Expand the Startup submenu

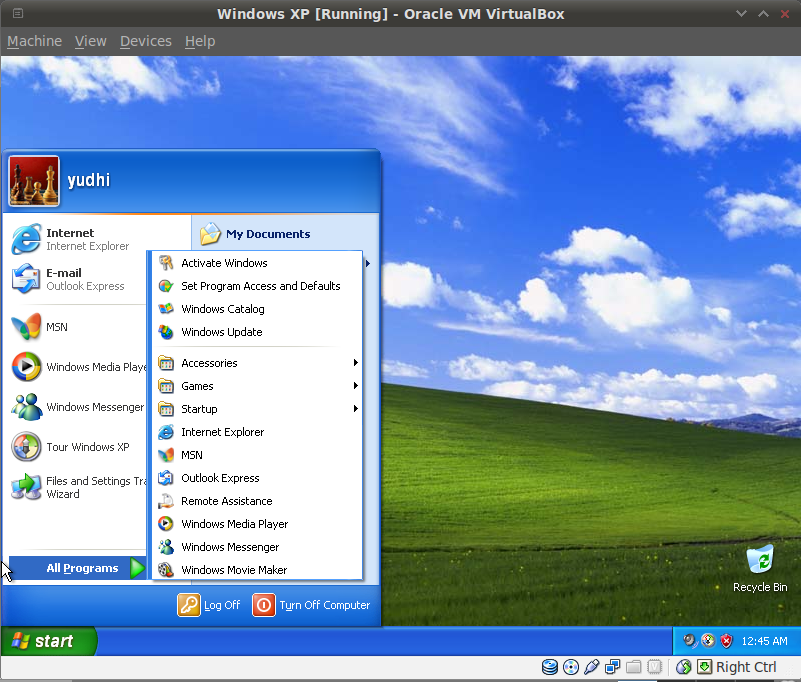point(257,409)
